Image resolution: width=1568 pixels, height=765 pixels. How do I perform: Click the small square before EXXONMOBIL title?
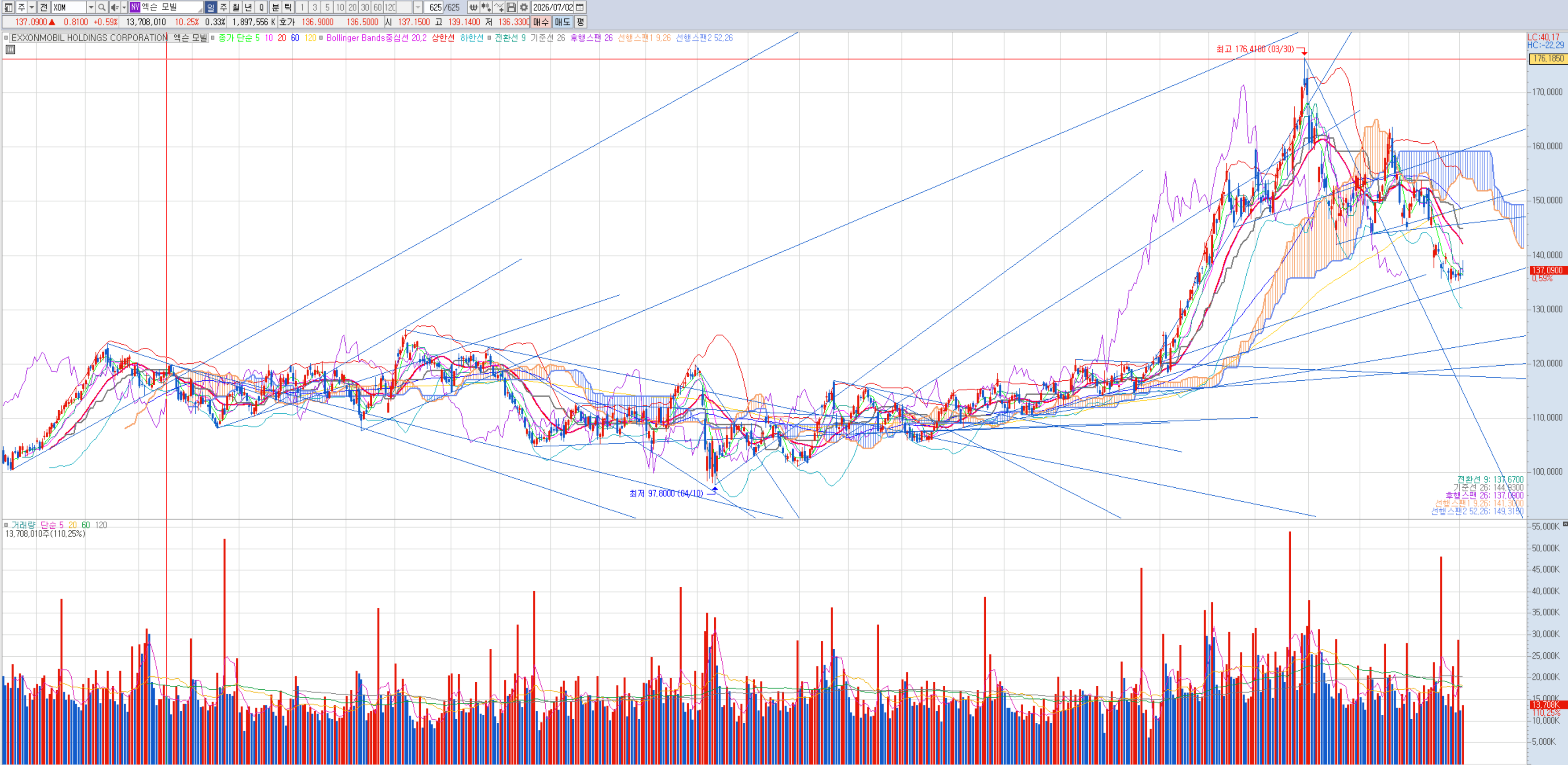coord(6,38)
